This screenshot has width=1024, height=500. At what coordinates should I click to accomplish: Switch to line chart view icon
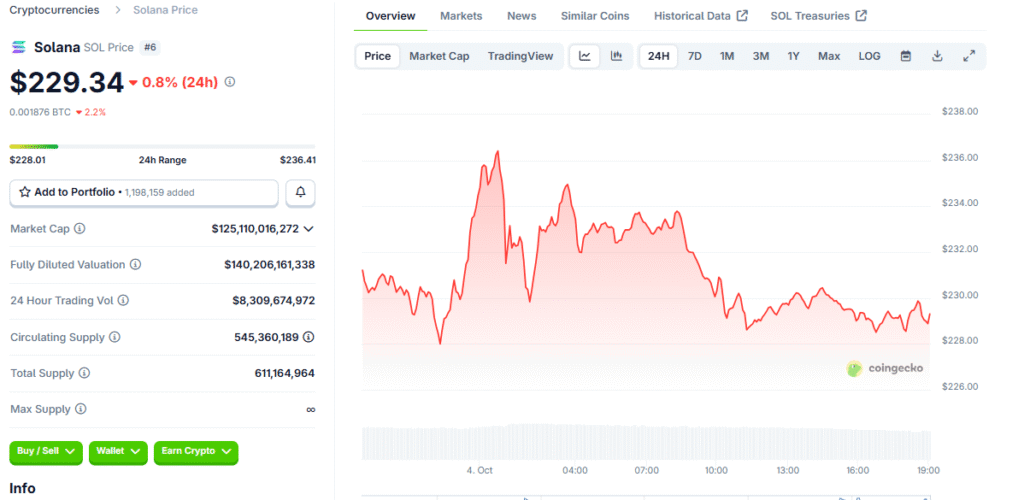point(585,56)
